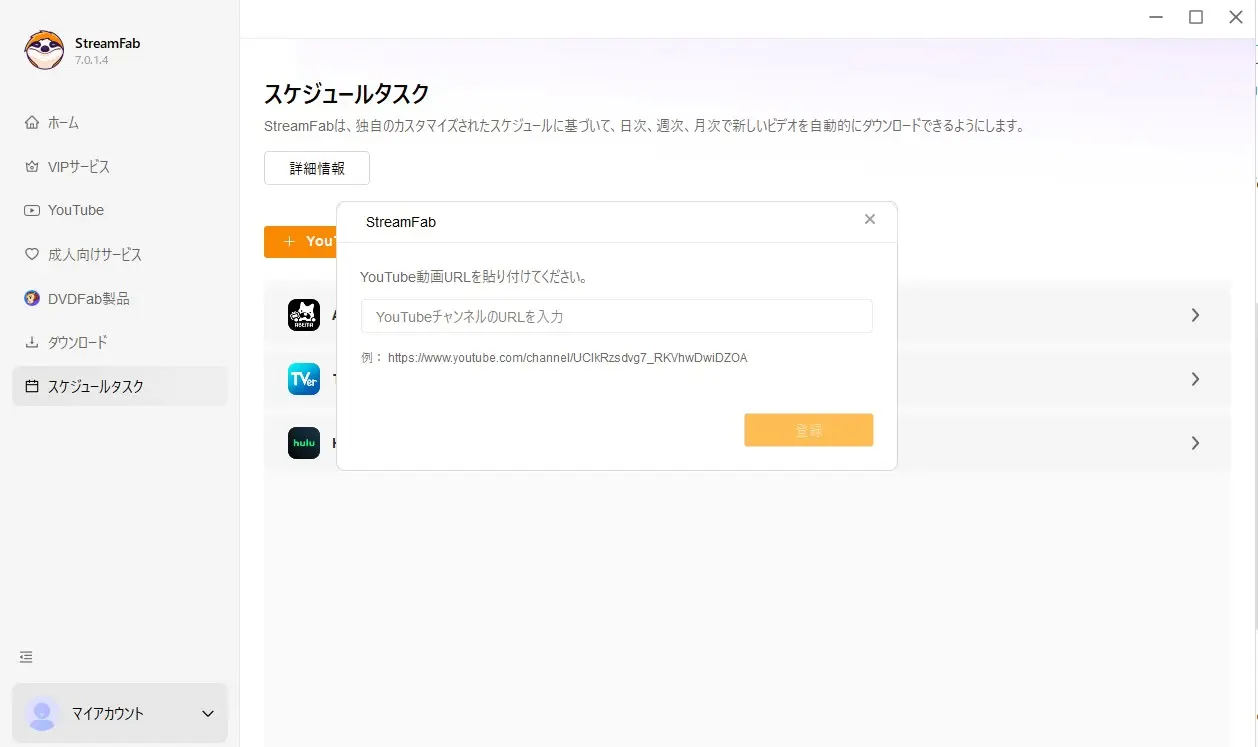Click the version number 7.0.1.4
This screenshot has width=1258, height=747.
(92, 60)
